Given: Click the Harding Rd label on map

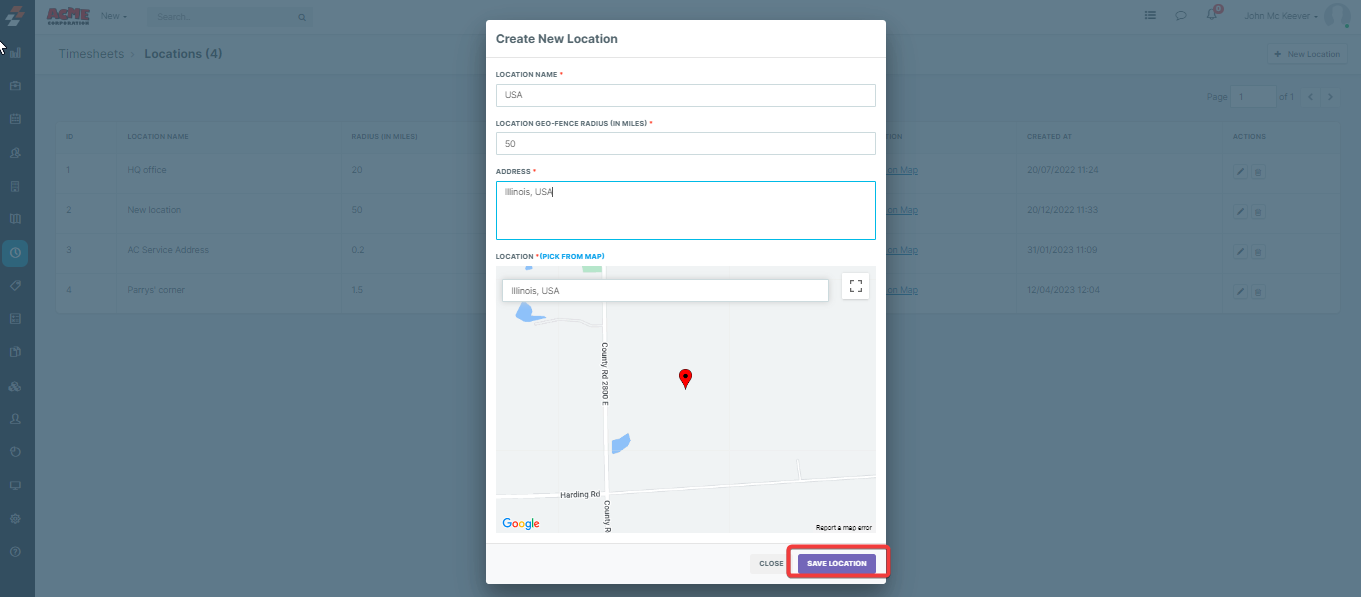Looking at the screenshot, I should (580, 494).
